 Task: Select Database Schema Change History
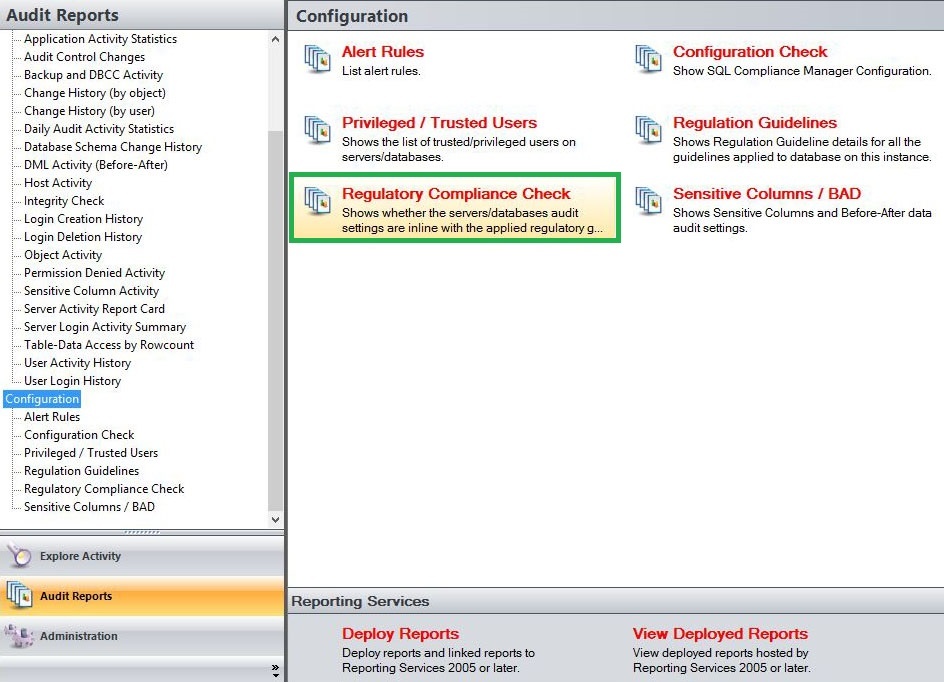coord(113,147)
